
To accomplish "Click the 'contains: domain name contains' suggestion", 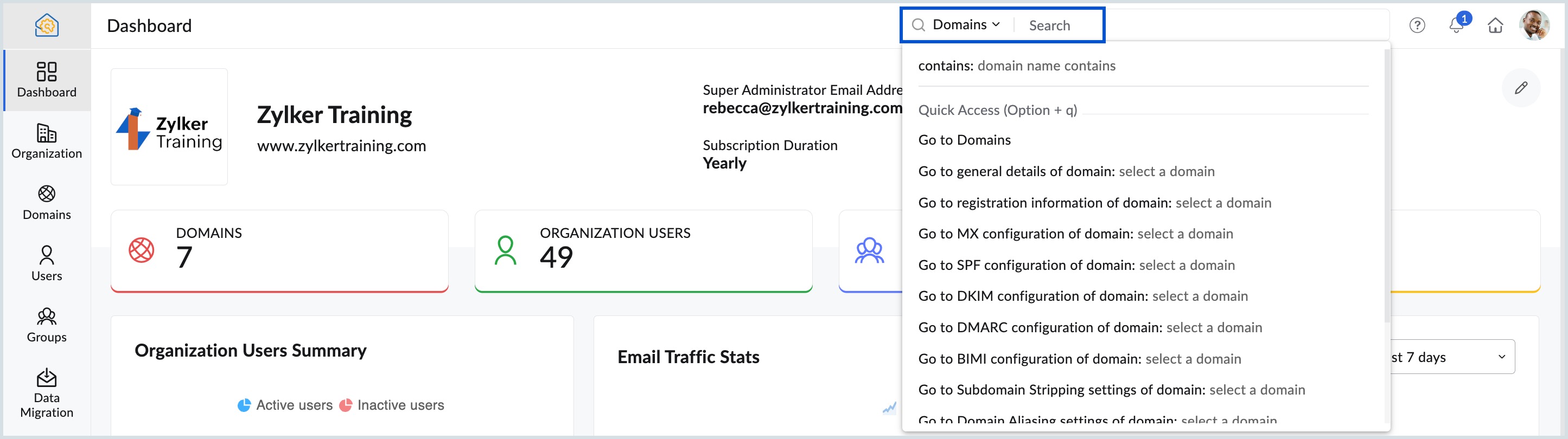I will 1017,66.
